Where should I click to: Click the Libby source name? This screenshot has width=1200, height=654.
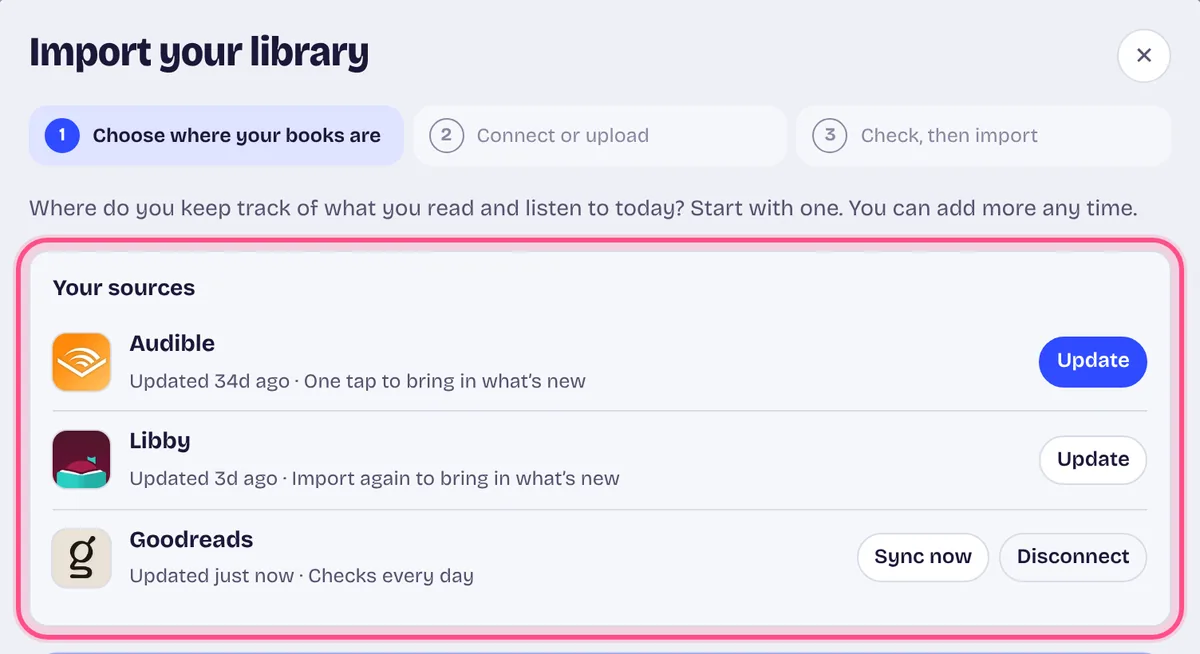pyautogui.click(x=160, y=441)
